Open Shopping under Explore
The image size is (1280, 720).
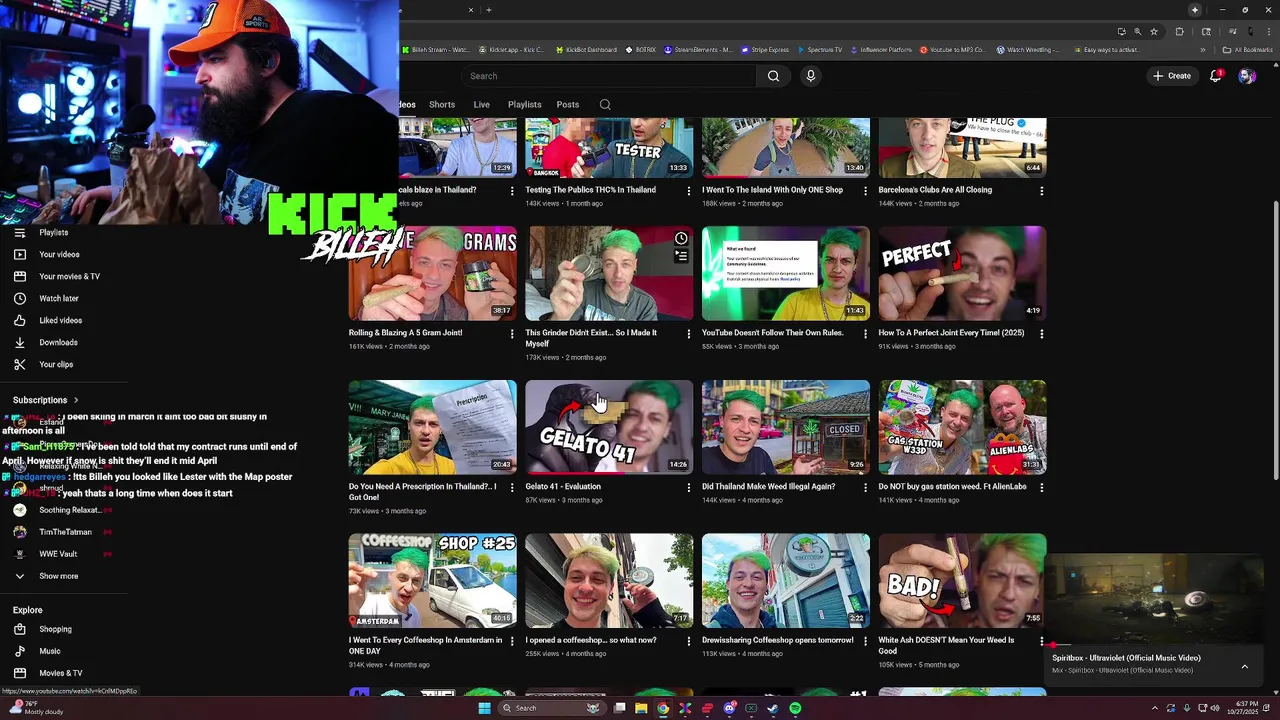[x=55, y=629]
